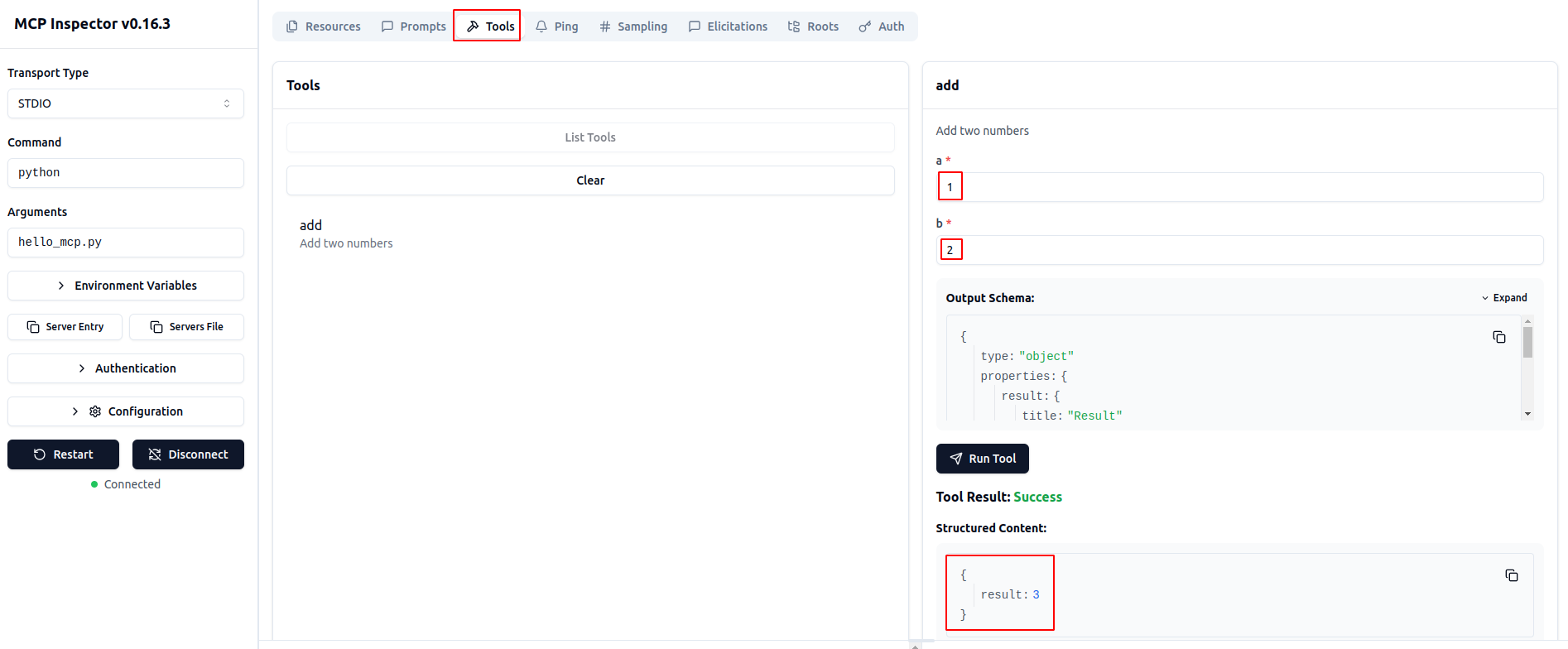Click the MCP Inspector v0.16.3 title

pyautogui.click(x=92, y=24)
